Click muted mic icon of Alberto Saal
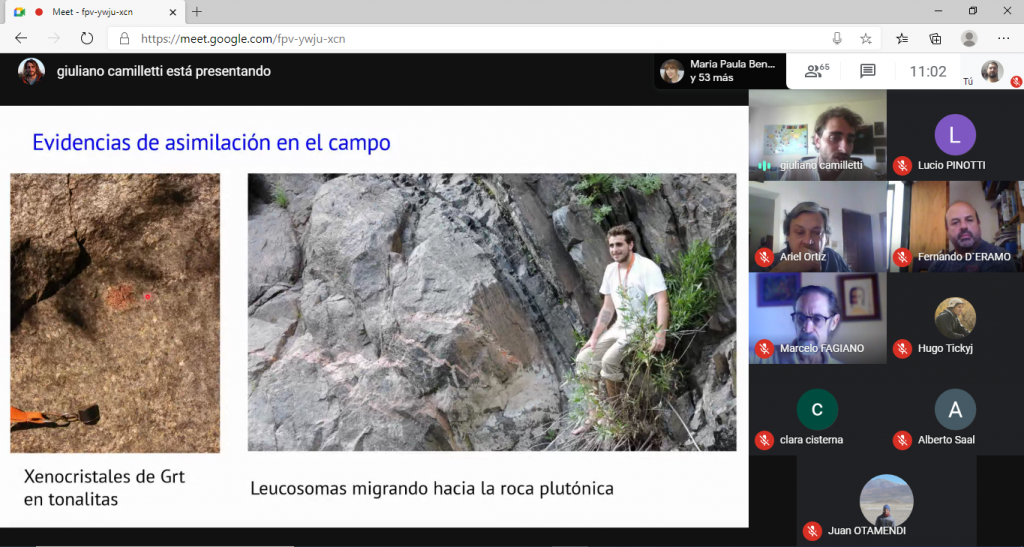This screenshot has width=1024, height=547. (902, 440)
